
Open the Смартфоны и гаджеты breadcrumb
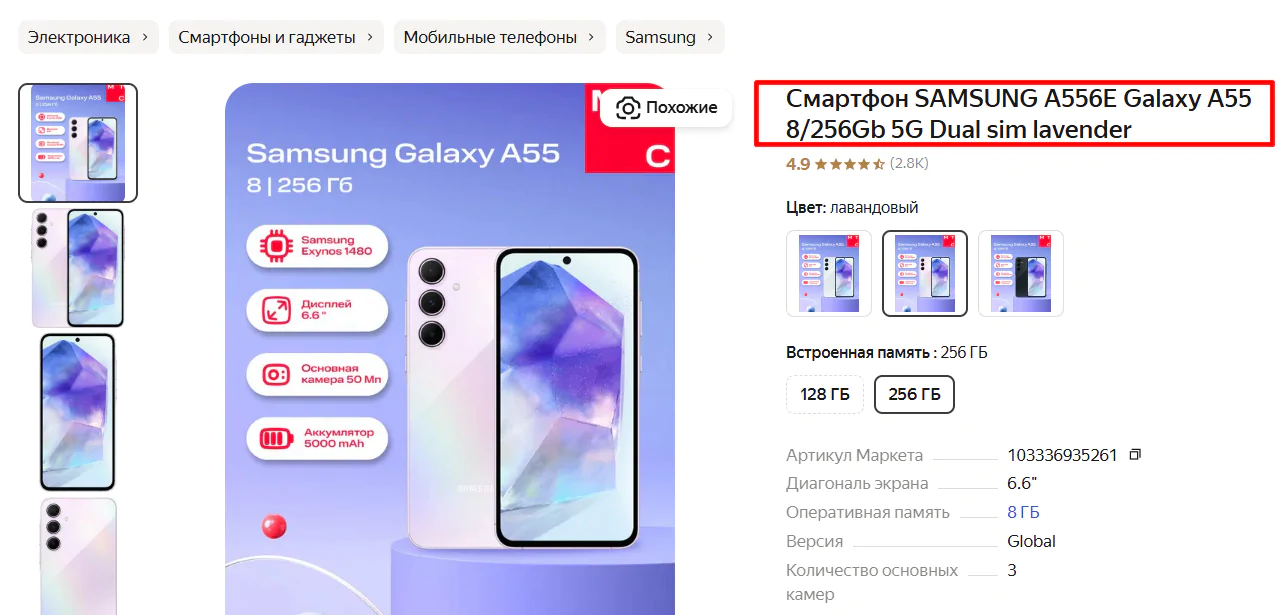click(276, 37)
